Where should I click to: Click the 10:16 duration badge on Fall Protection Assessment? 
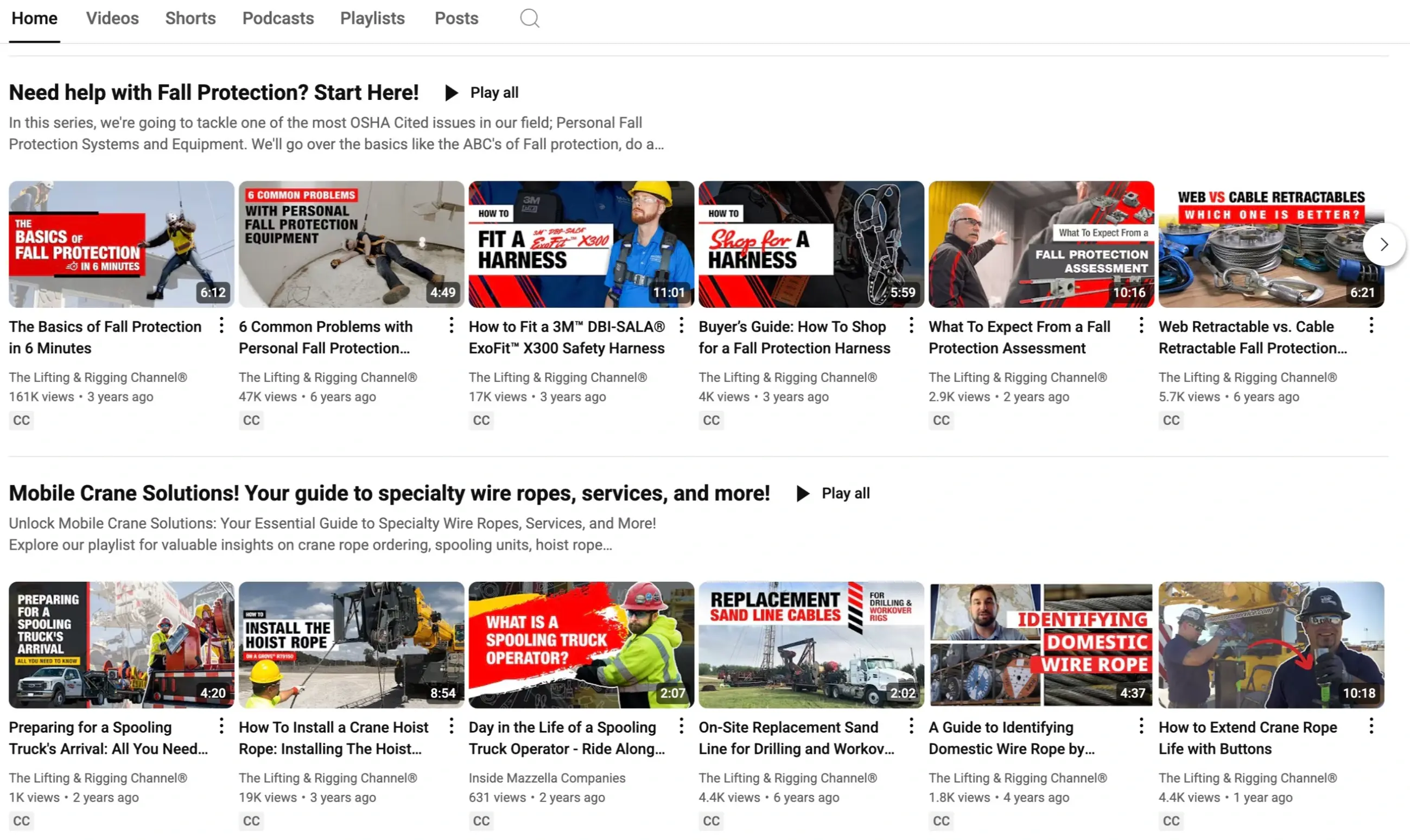pos(1130,292)
